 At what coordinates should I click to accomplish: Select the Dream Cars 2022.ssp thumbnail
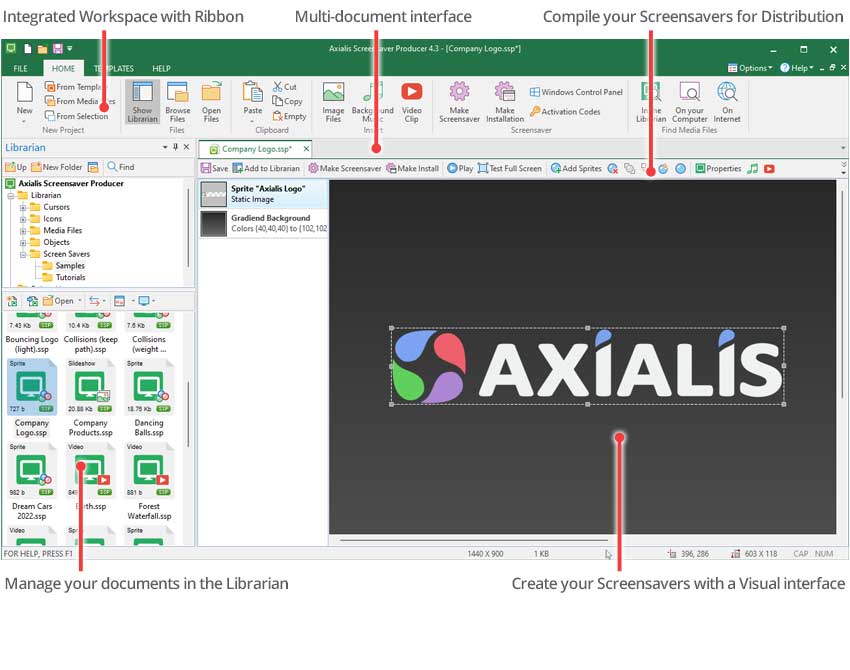coord(32,481)
